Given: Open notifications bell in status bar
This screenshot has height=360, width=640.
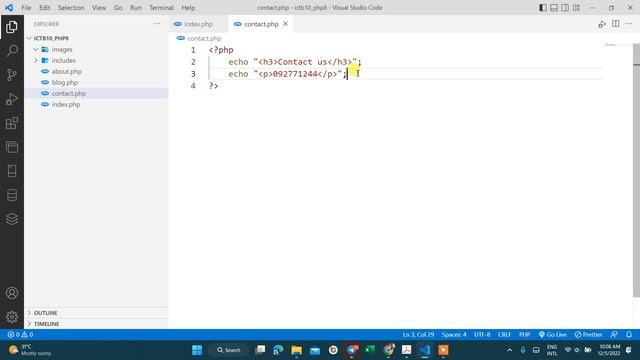Looking at the screenshot, I should click(629, 334).
